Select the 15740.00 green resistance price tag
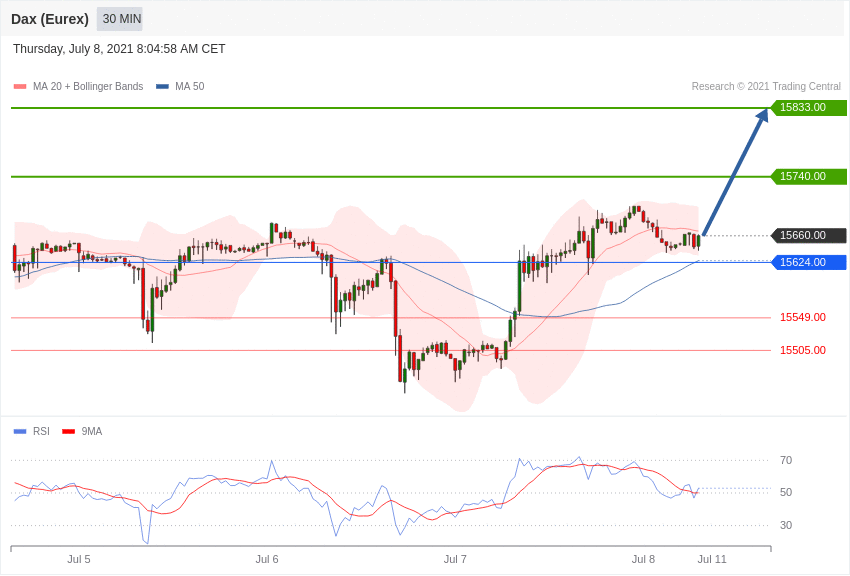Screen dimensions: 850x576 [x=808, y=177]
